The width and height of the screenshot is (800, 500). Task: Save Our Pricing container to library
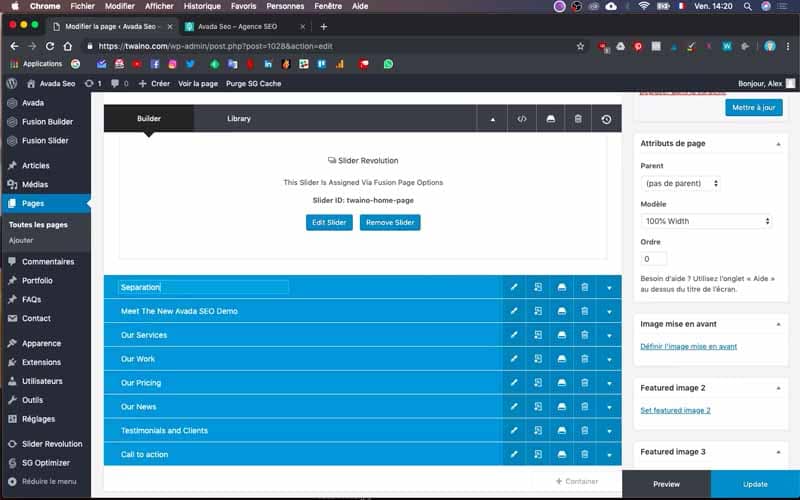[x=561, y=383]
